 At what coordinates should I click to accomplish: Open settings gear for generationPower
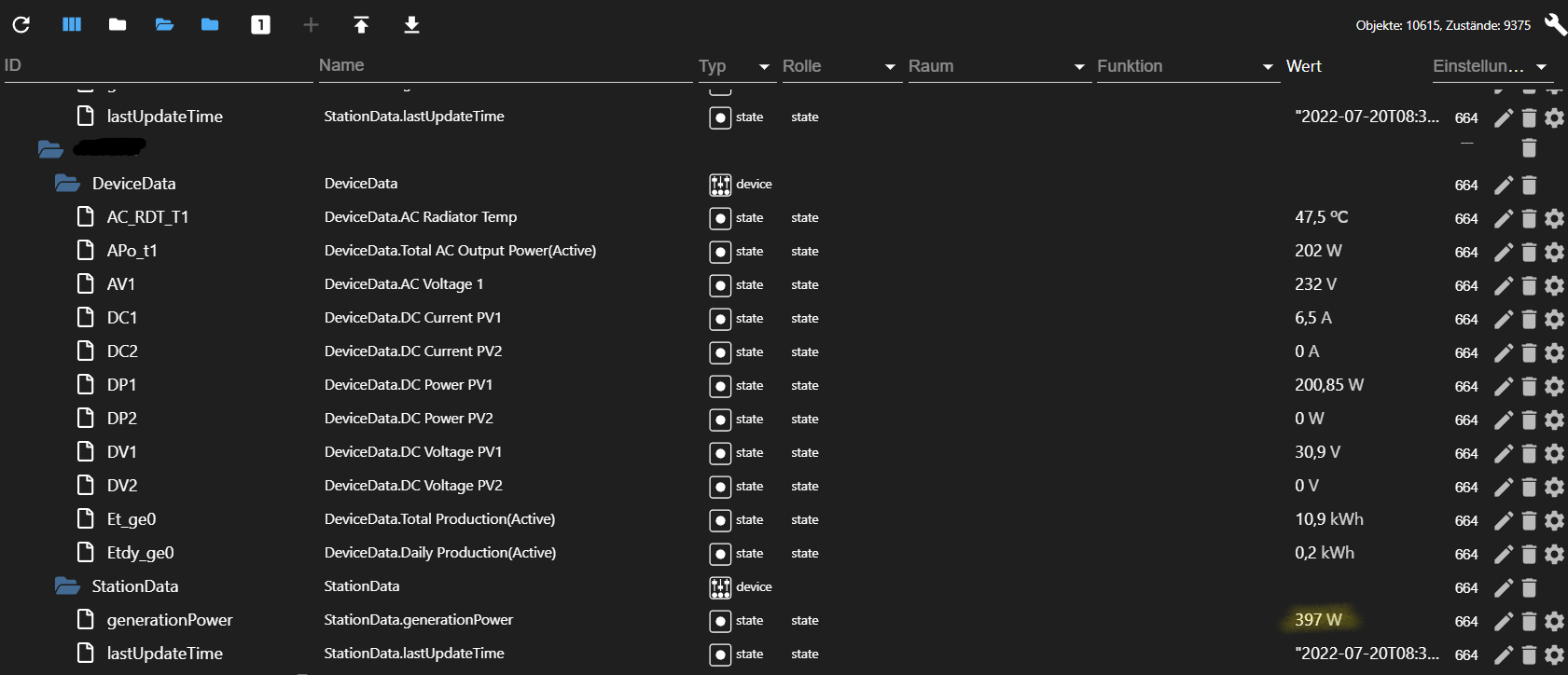[x=1554, y=621]
